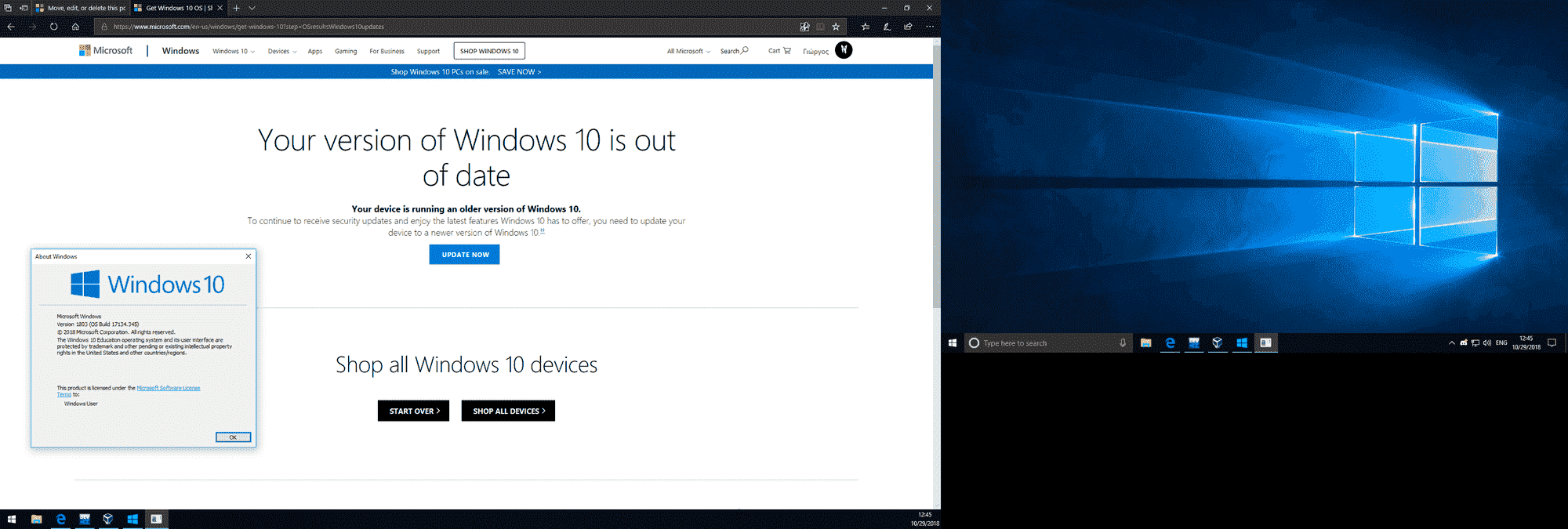Image resolution: width=1568 pixels, height=529 pixels.
Task: Set these tabs aside icon
Action: (x=24, y=8)
